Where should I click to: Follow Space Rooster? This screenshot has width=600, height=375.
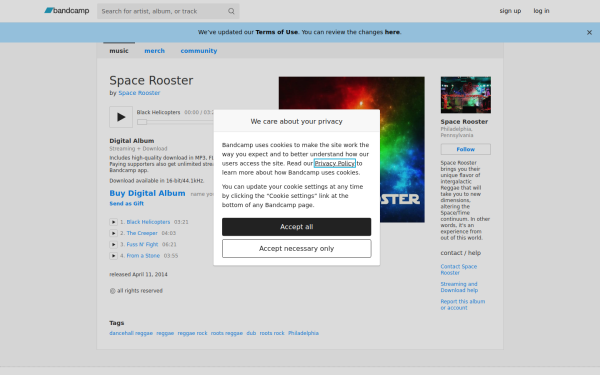pos(465,149)
